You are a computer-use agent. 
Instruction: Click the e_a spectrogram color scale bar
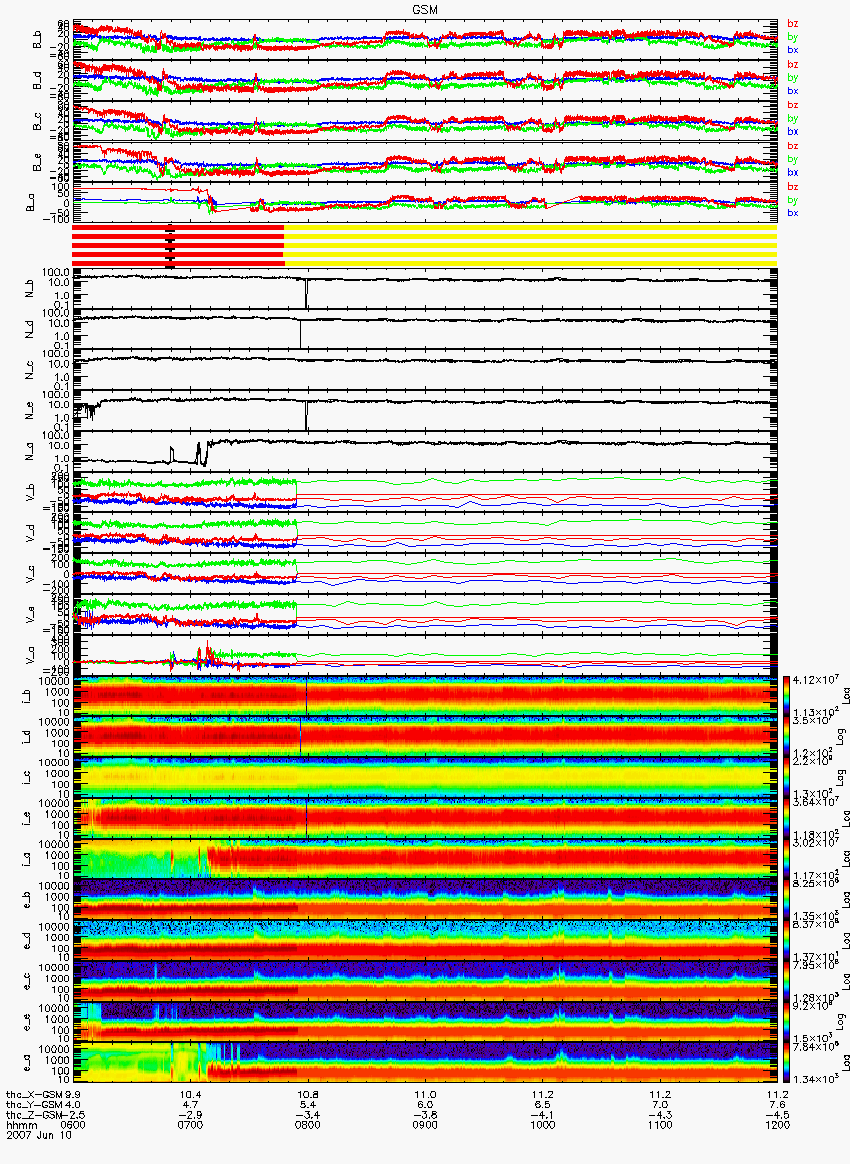[x=786, y=1064]
